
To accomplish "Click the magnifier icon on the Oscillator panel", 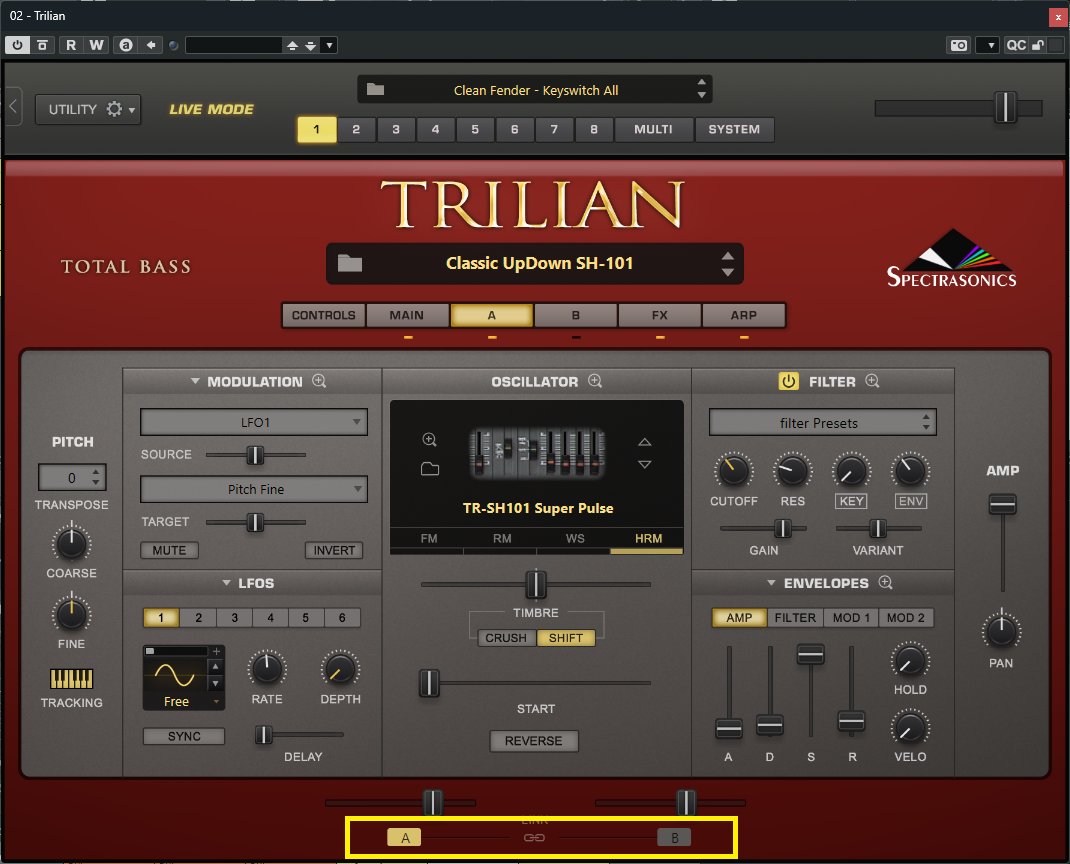I will pos(594,381).
